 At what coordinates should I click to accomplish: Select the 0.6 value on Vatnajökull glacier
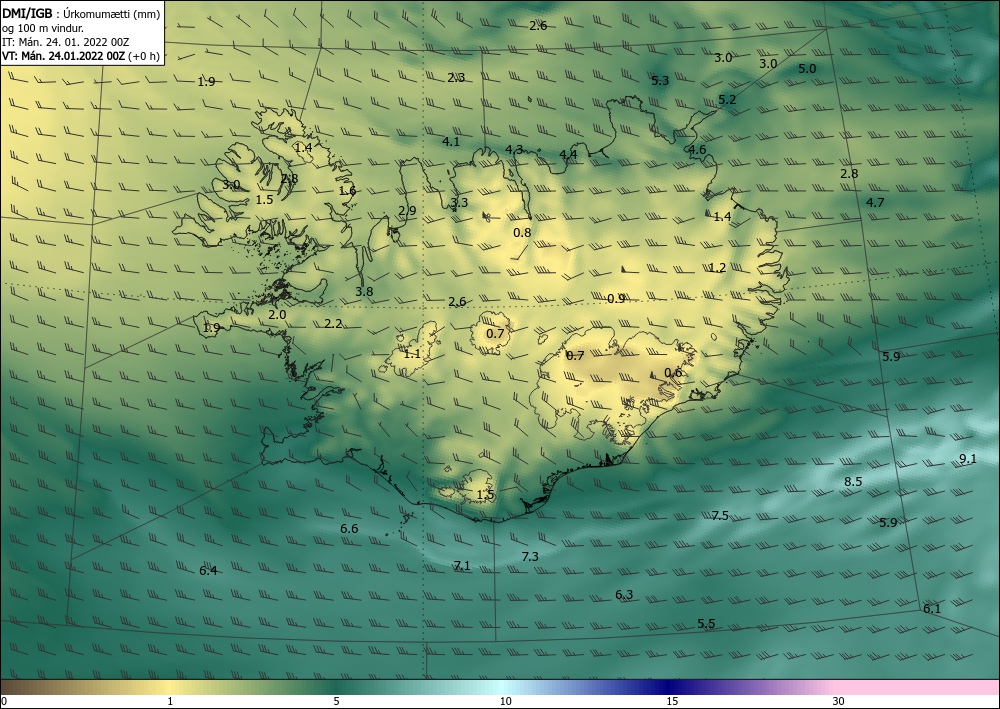[x=673, y=373]
